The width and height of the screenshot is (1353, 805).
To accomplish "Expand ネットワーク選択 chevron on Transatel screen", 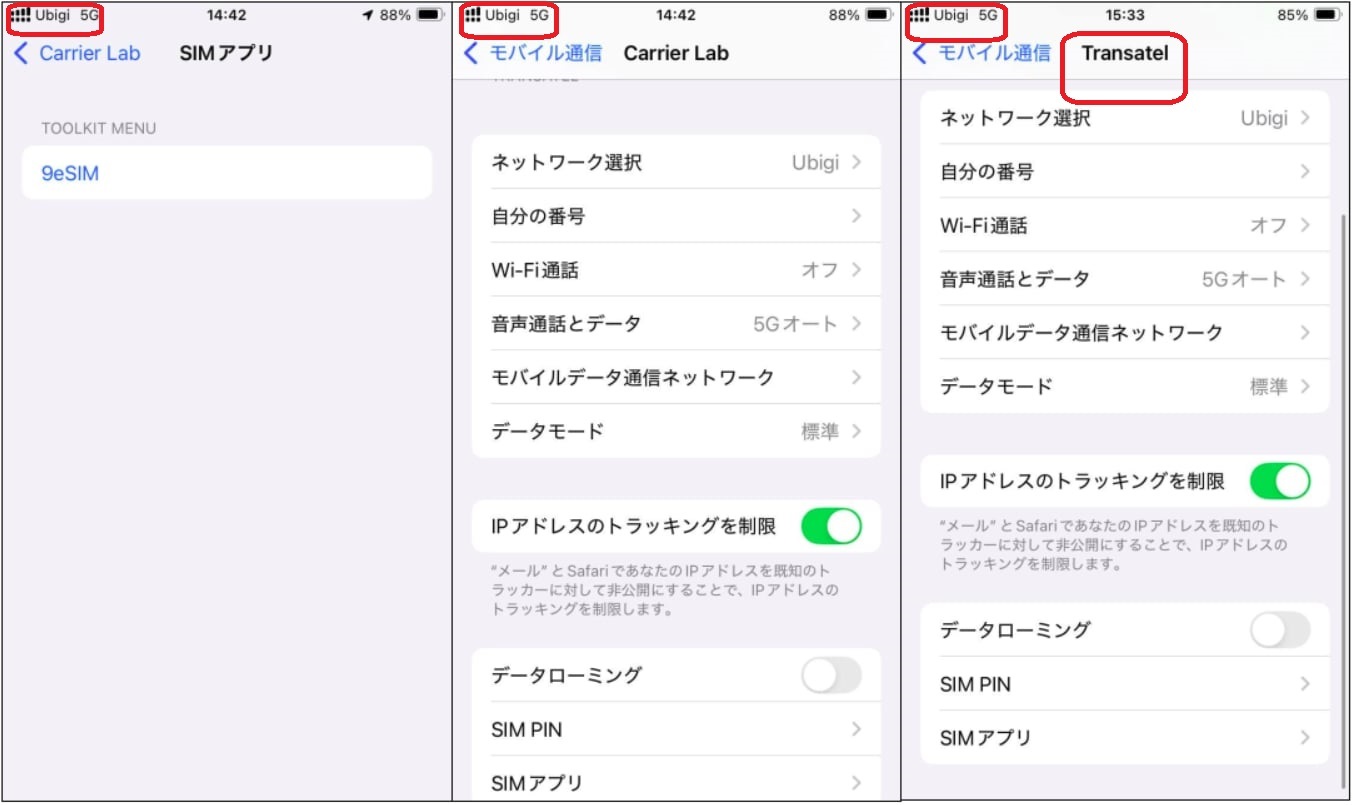I will (1305, 118).
